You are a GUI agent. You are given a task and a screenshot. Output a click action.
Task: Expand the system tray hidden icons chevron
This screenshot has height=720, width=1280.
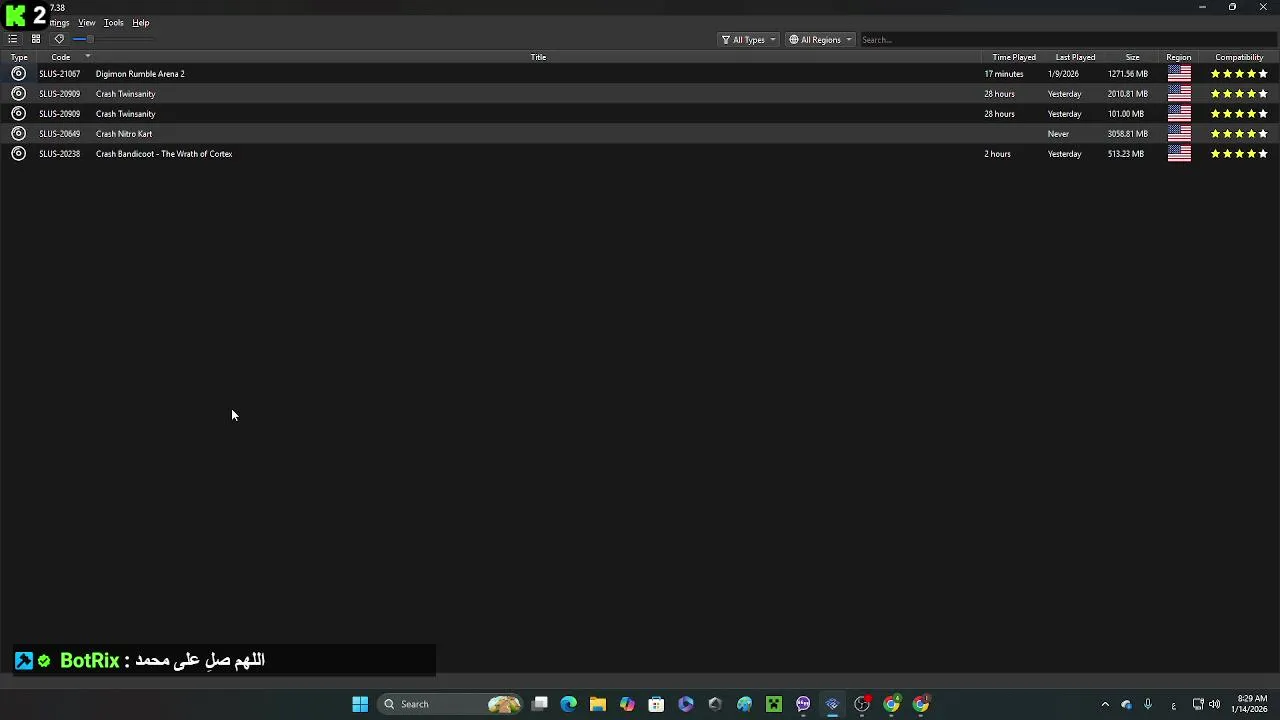(x=1105, y=704)
